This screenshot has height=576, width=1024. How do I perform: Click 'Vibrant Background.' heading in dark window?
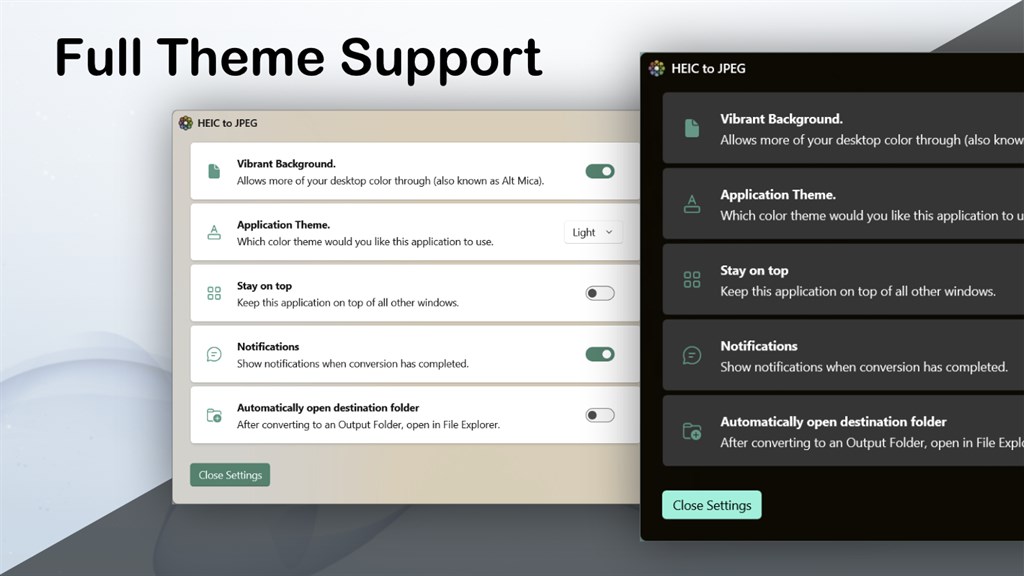[782, 119]
